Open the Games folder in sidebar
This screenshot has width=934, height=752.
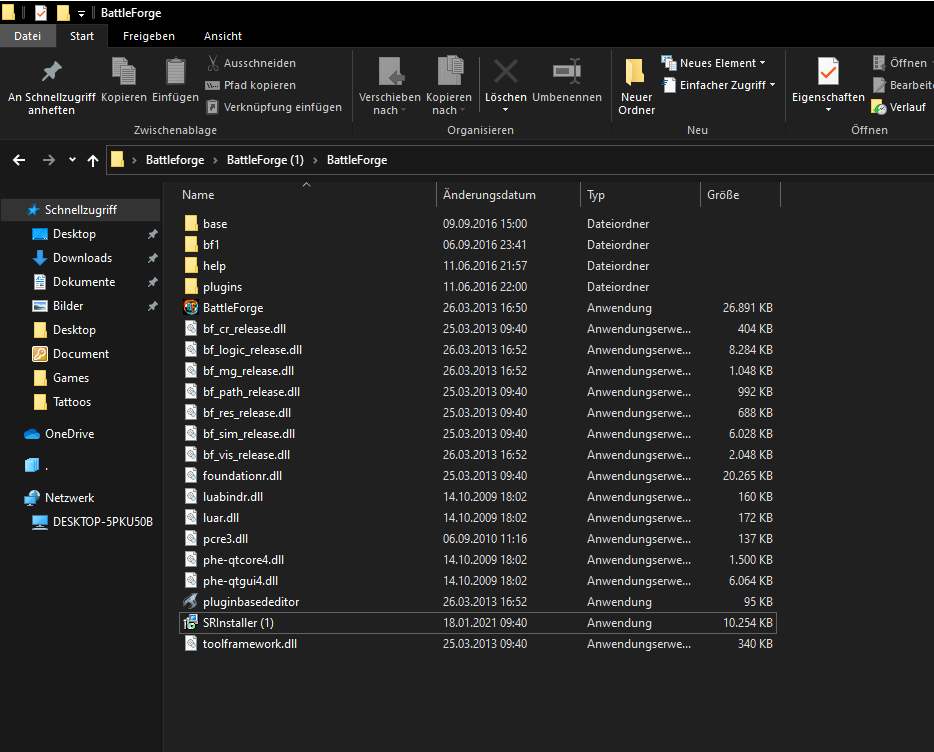[71, 378]
